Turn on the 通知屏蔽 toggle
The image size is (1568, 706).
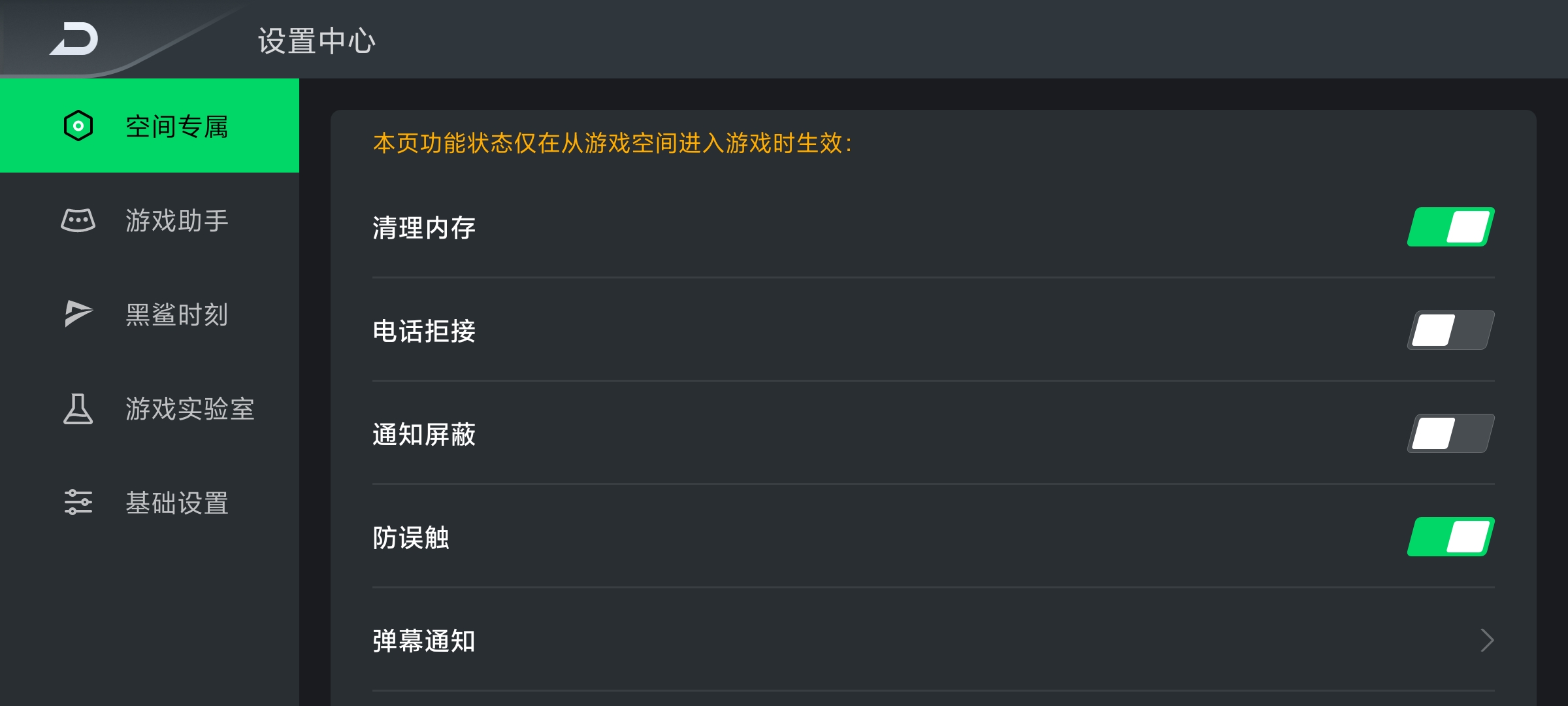1451,433
